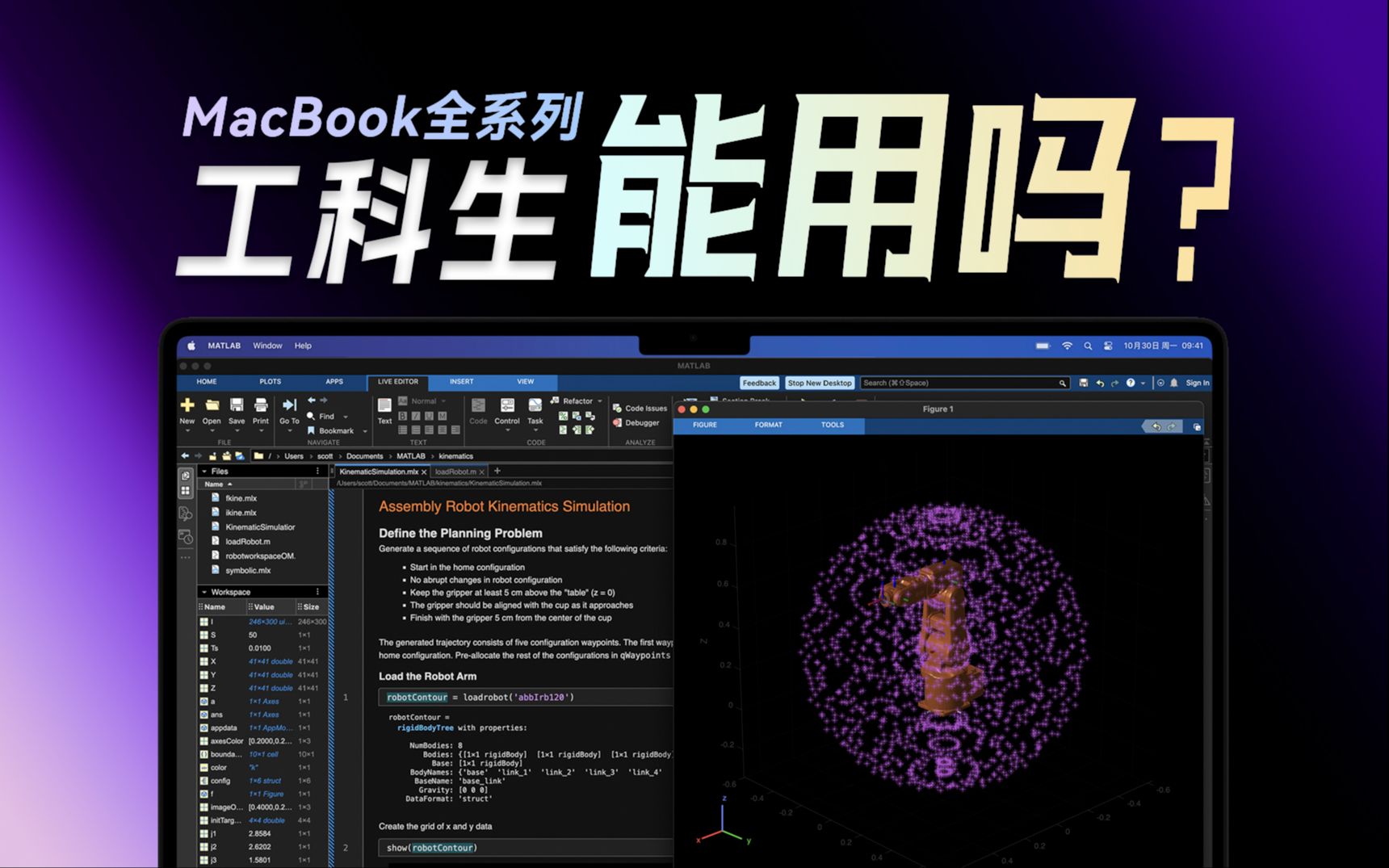Screen dimensions: 1389x868
Task: Click the Find magnifier button
Action: coord(321,416)
